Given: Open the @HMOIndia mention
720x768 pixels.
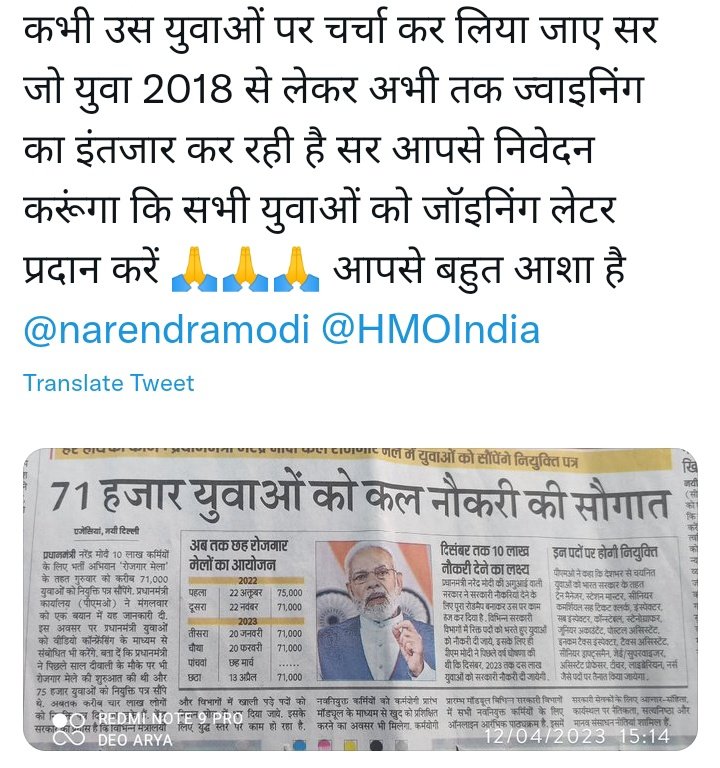Looking at the screenshot, I should click(x=431, y=330).
